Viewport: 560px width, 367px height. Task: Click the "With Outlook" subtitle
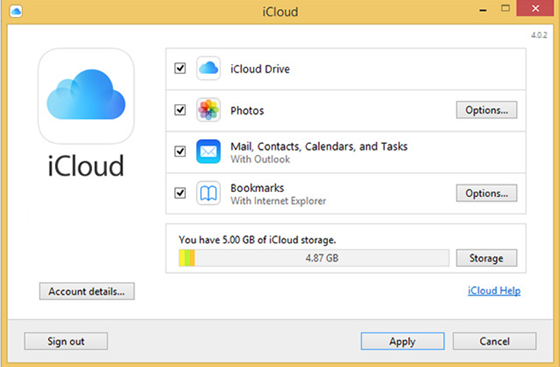click(260, 159)
